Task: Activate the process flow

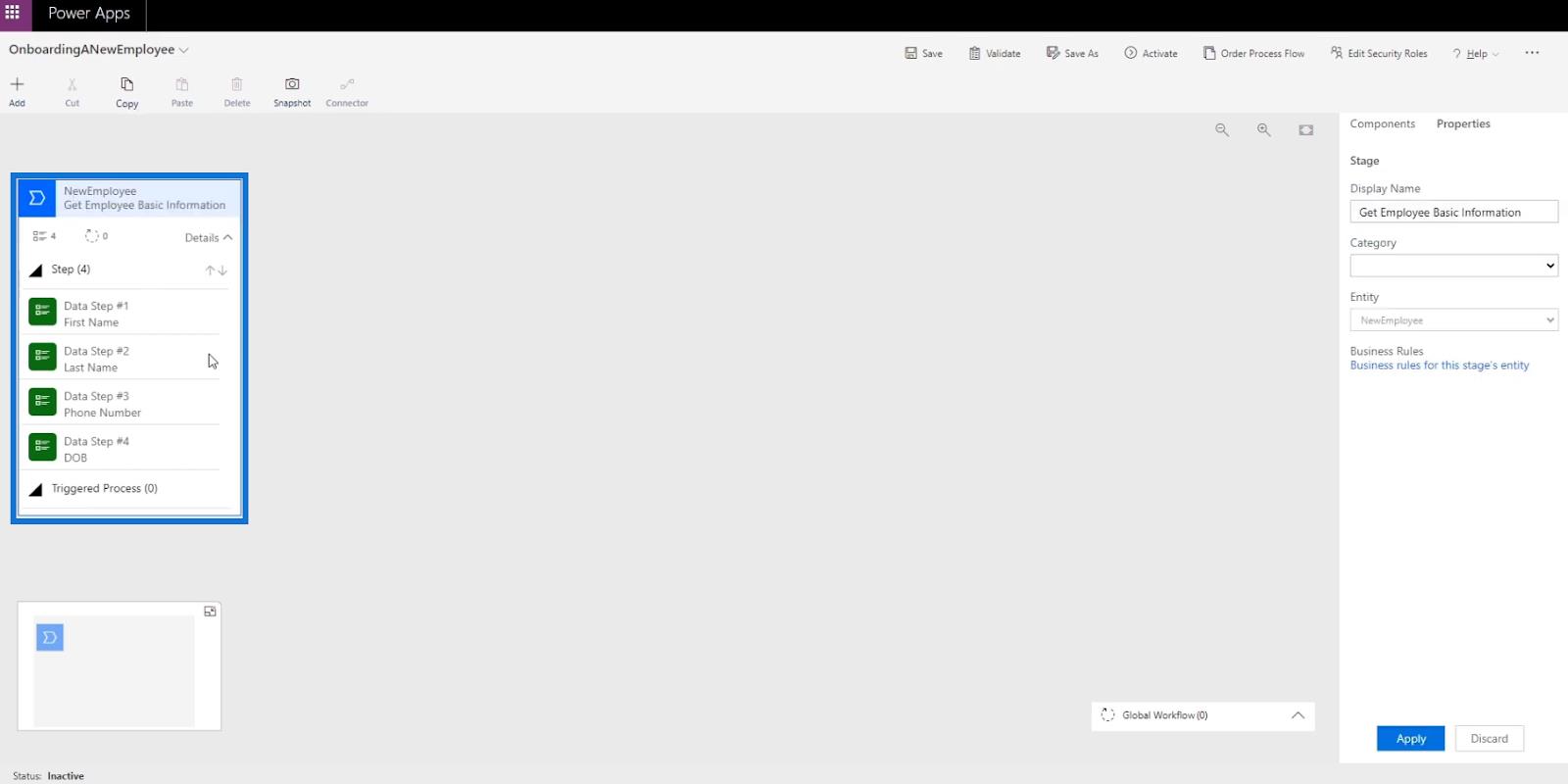Action: click(x=1151, y=53)
